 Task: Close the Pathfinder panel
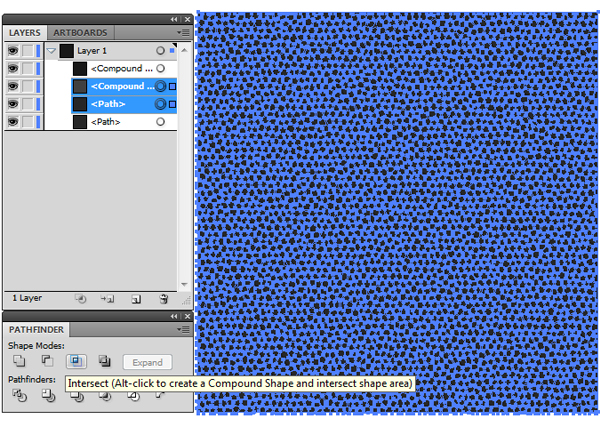pyautogui.click(x=187, y=316)
